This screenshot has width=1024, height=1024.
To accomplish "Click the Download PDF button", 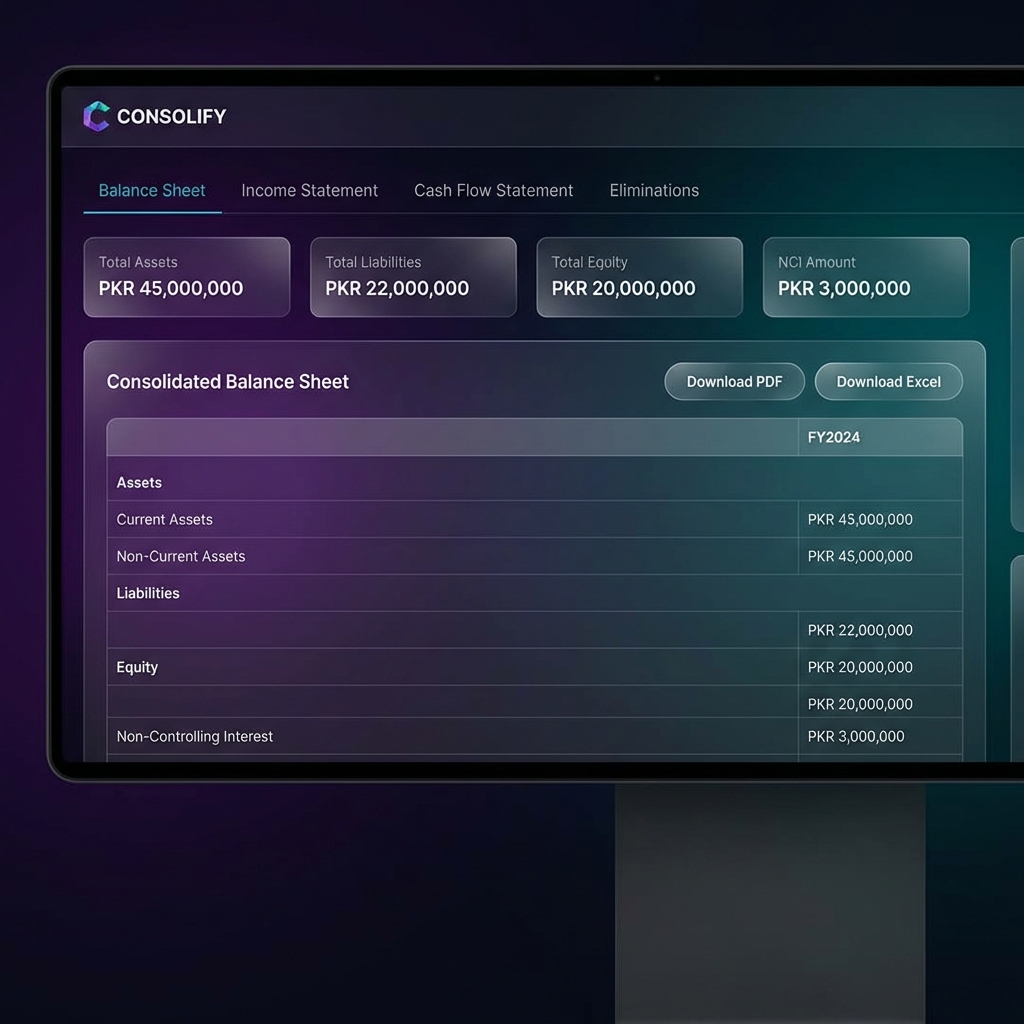I will 734,381.
